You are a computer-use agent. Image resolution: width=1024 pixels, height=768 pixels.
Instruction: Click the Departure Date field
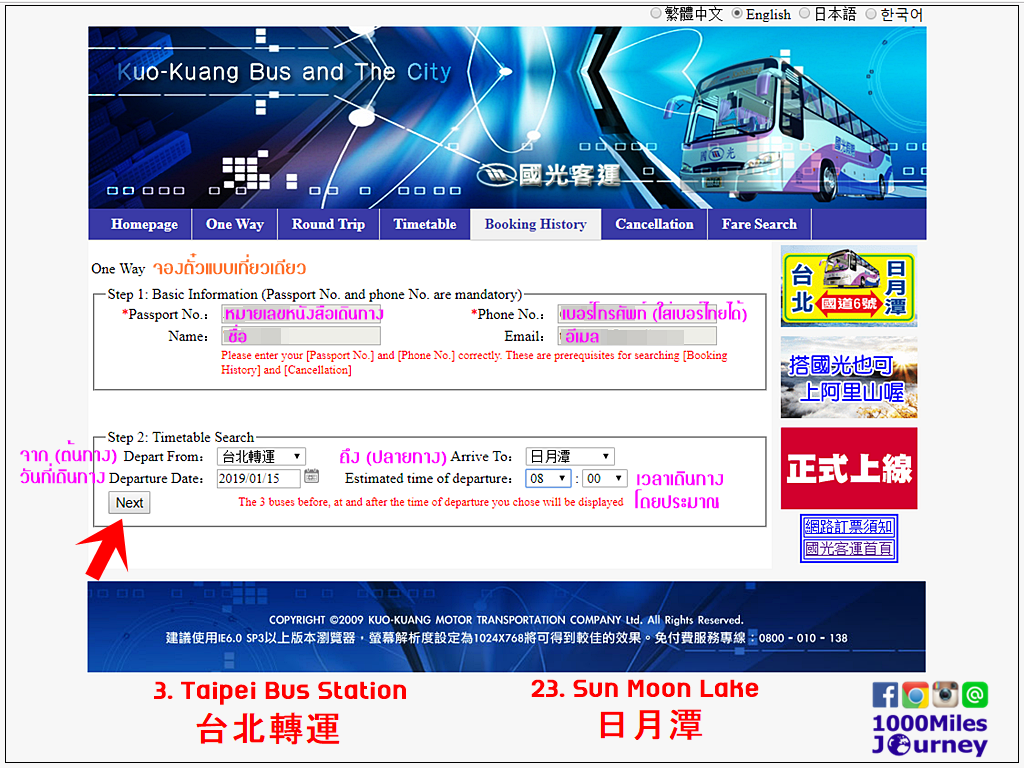(x=259, y=479)
